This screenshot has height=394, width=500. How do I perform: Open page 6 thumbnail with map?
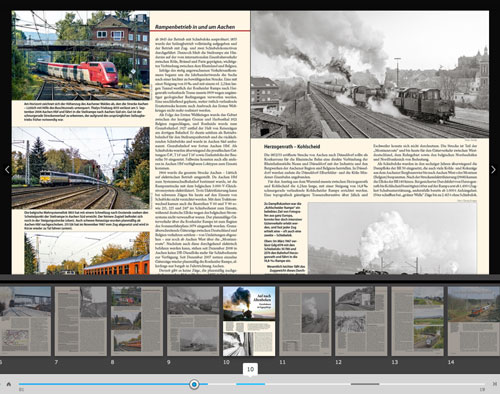point(25,321)
